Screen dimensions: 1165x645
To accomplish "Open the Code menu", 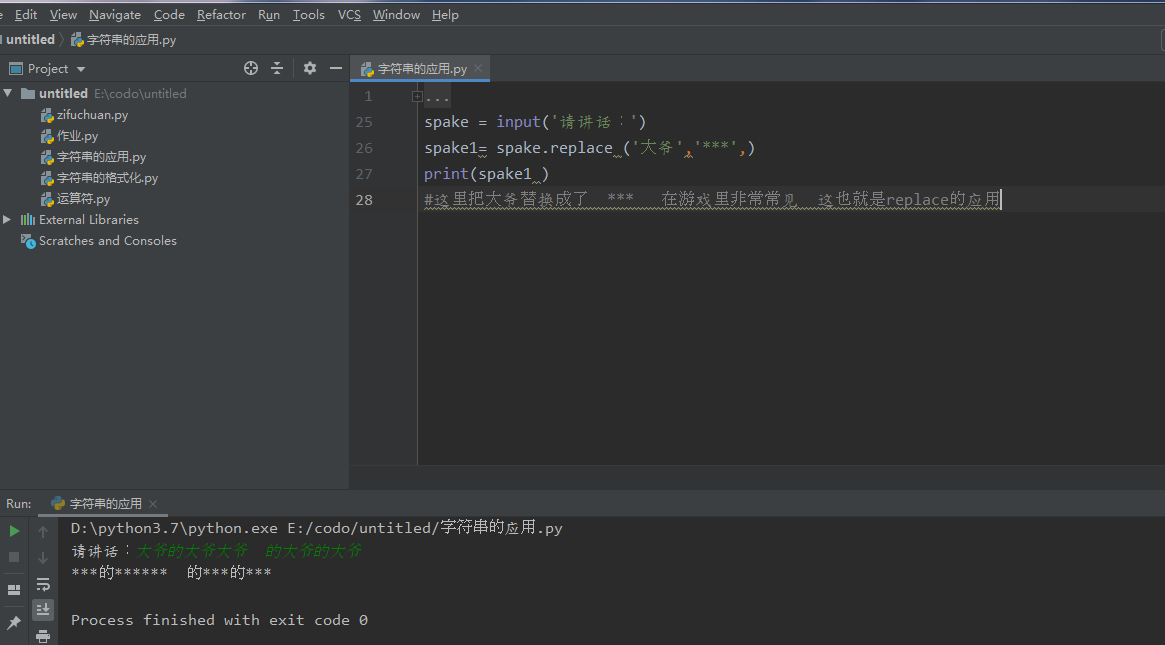I will pos(169,15).
